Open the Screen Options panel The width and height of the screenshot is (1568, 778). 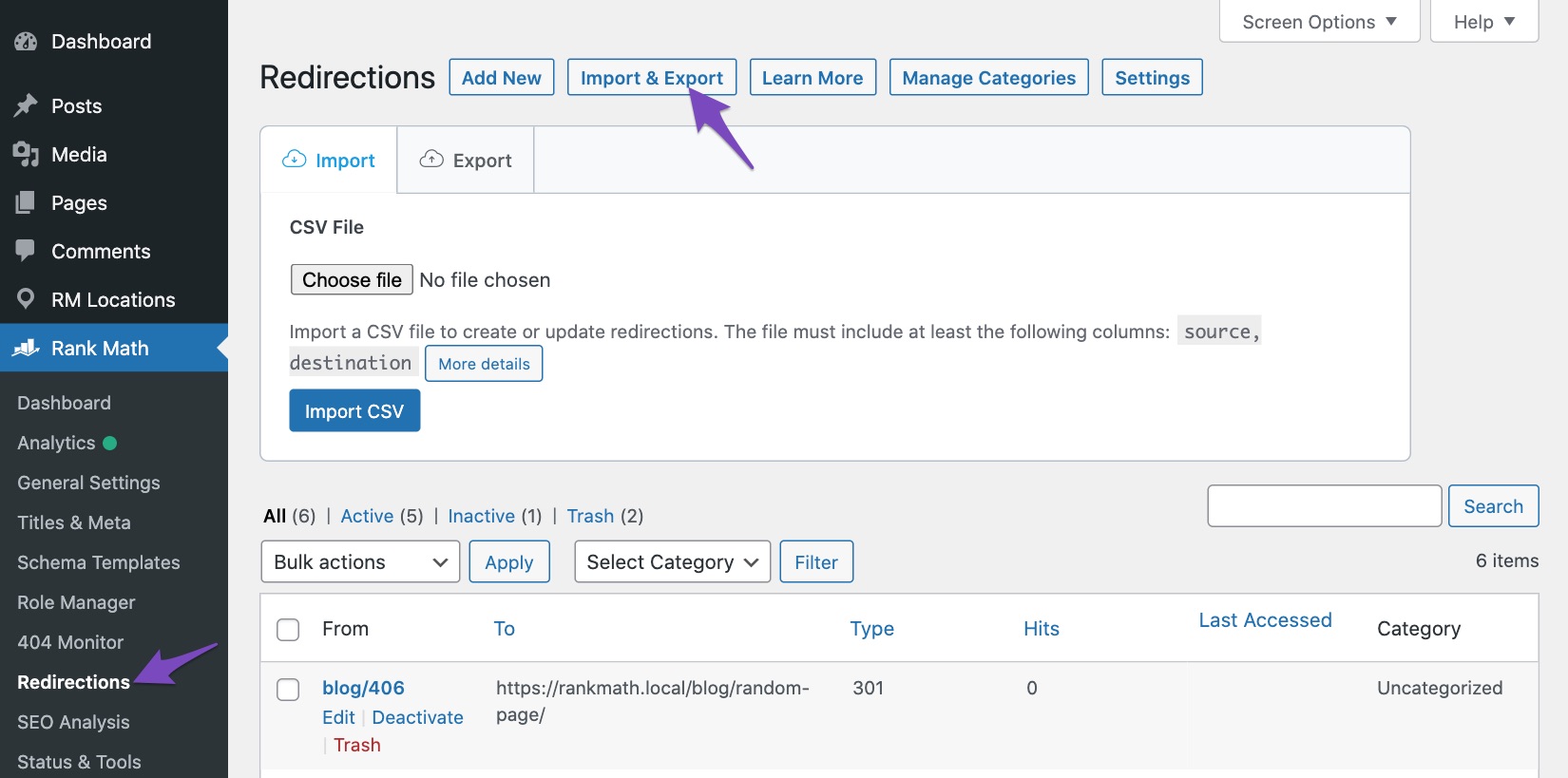click(x=1319, y=22)
